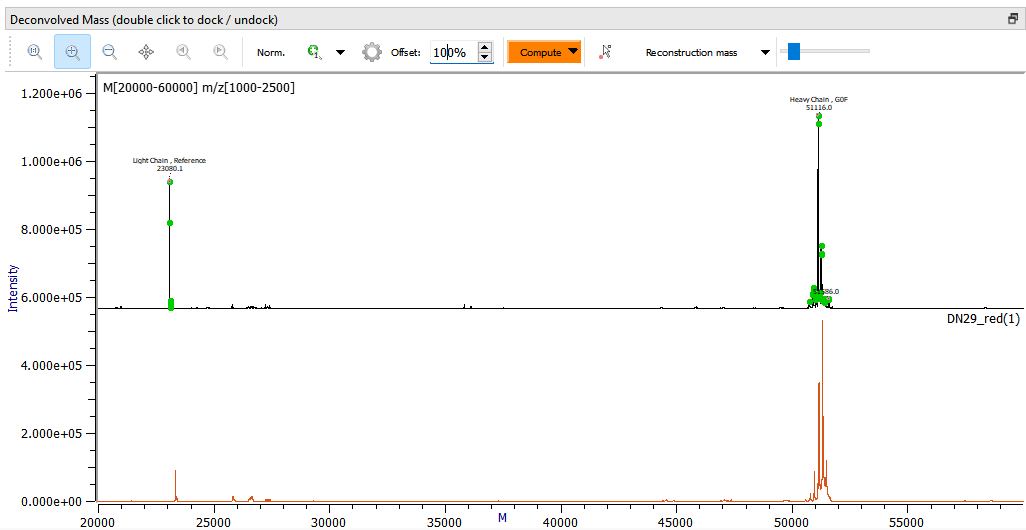This screenshot has width=1026, height=530.
Task: Click the 51116.0 mass value label
Action: coord(819,107)
